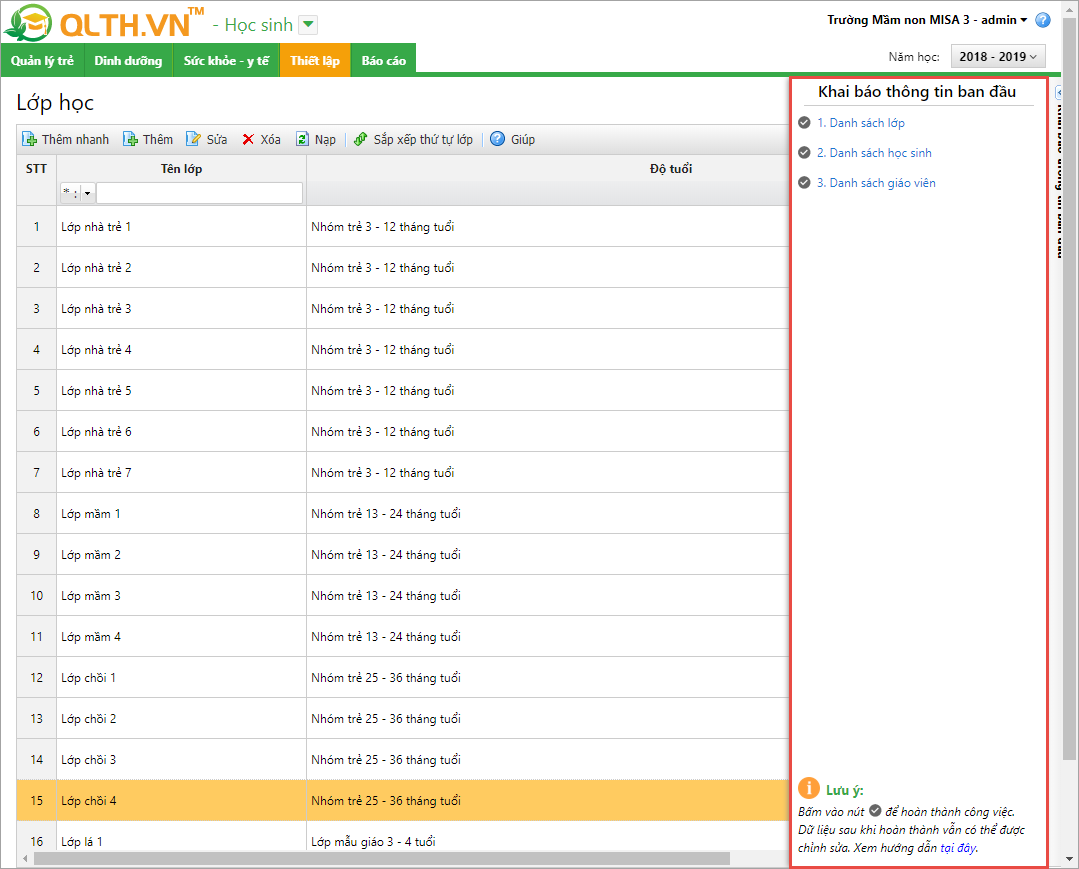1079x869 pixels.
Task: Select row Lớp nhà trẻ 1
Action: (x=403, y=226)
